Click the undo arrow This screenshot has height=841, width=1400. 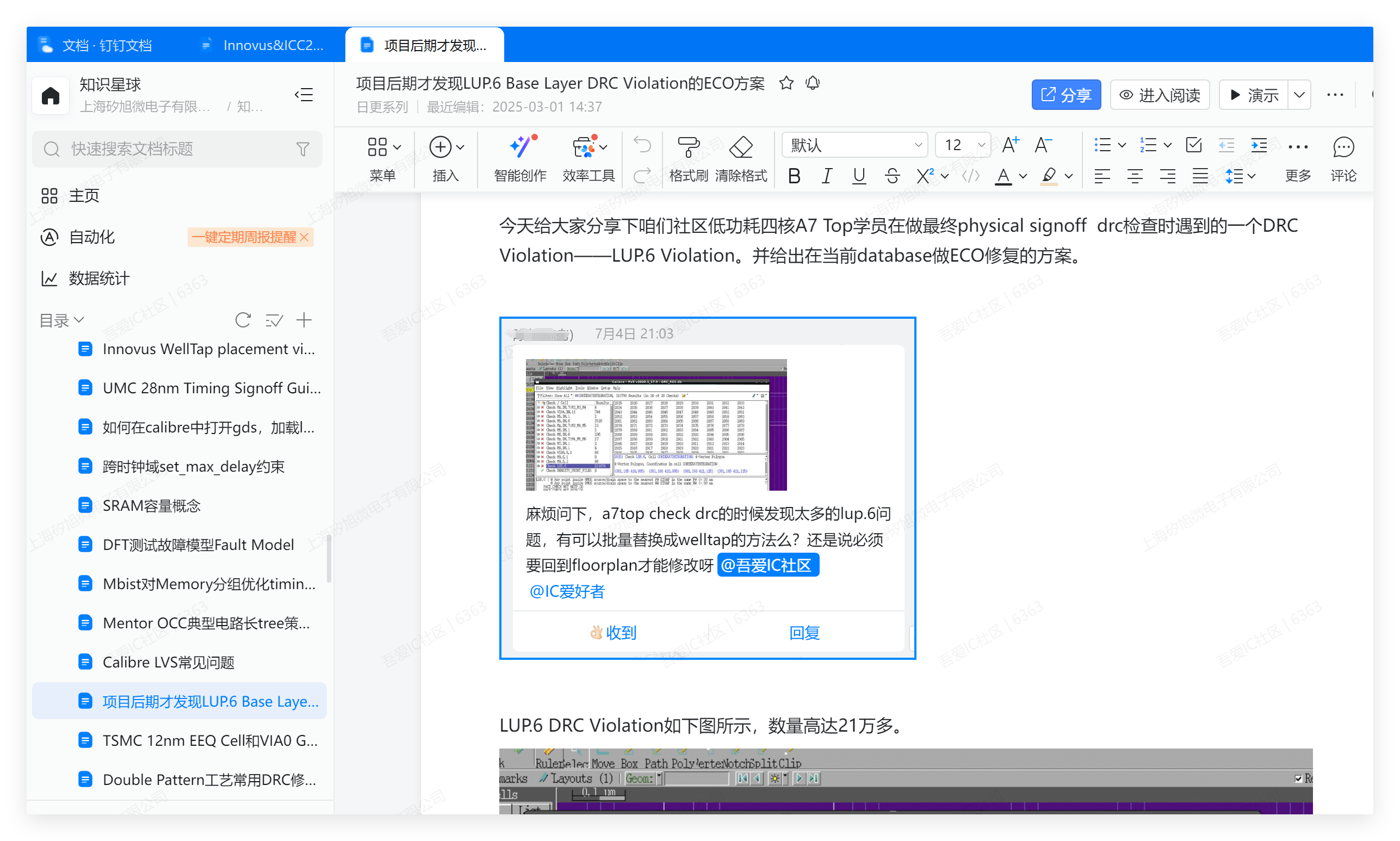click(642, 145)
